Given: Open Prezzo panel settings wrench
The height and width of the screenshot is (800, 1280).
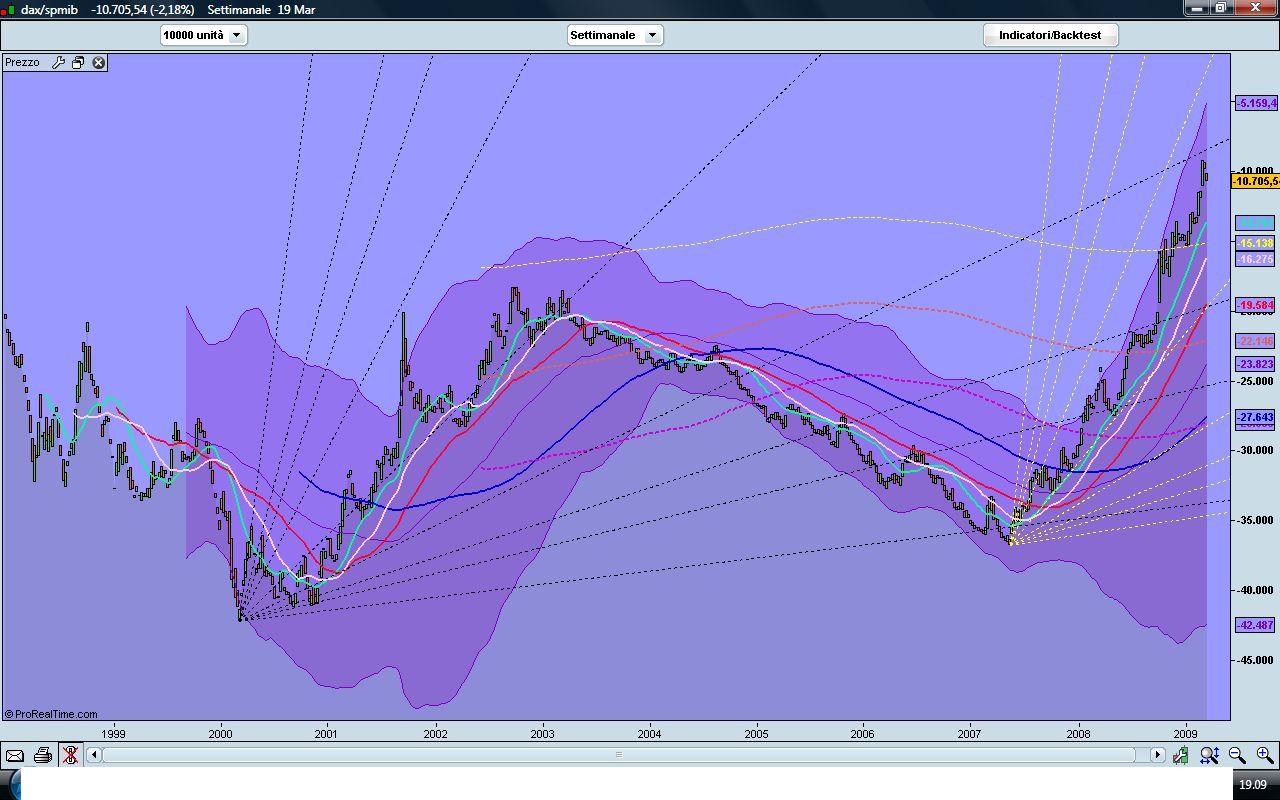Looking at the screenshot, I should click(58, 62).
